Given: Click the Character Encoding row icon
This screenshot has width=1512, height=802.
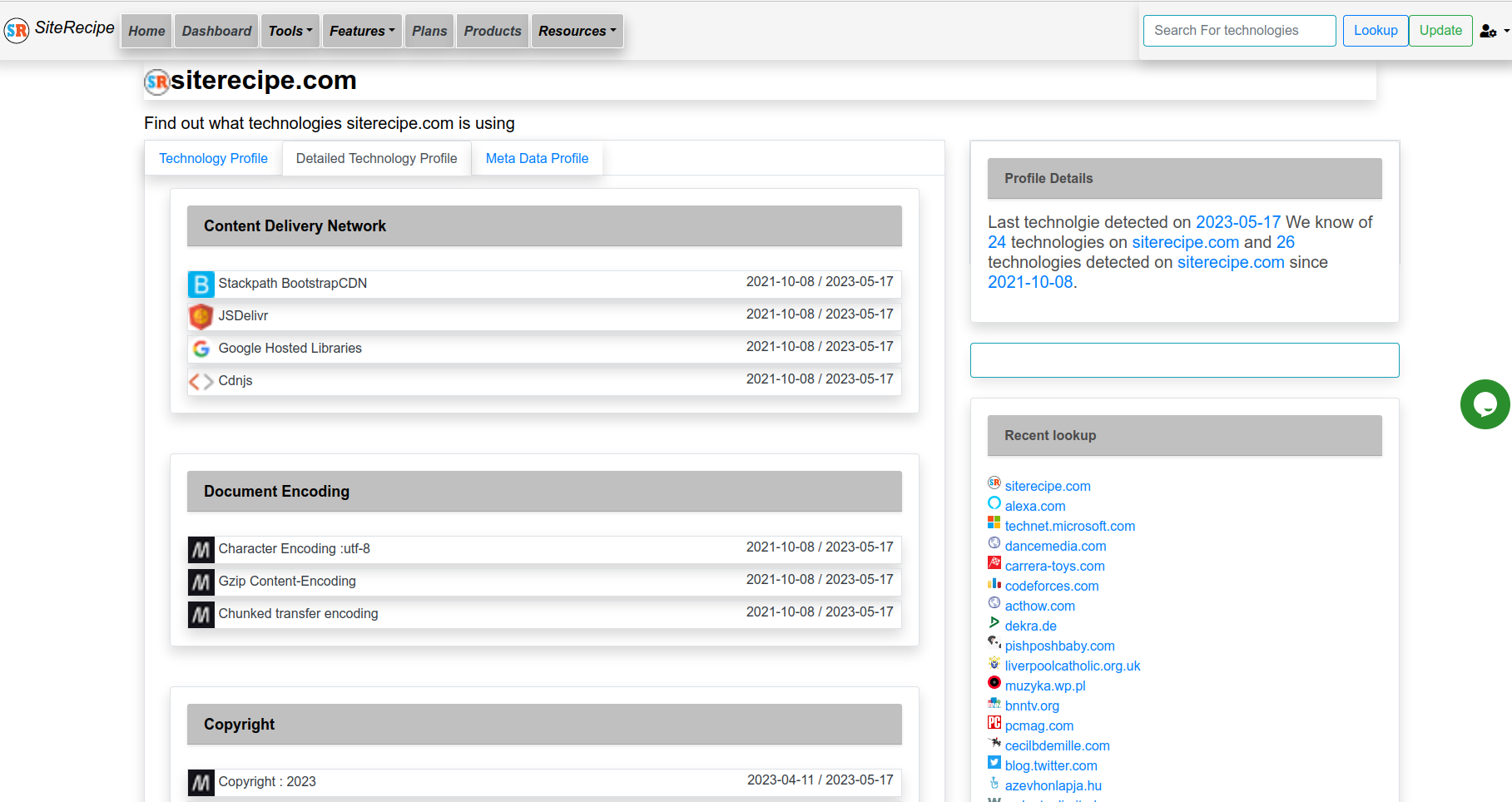Looking at the screenshot, I should pyautogui.click(x=201, y=550).
